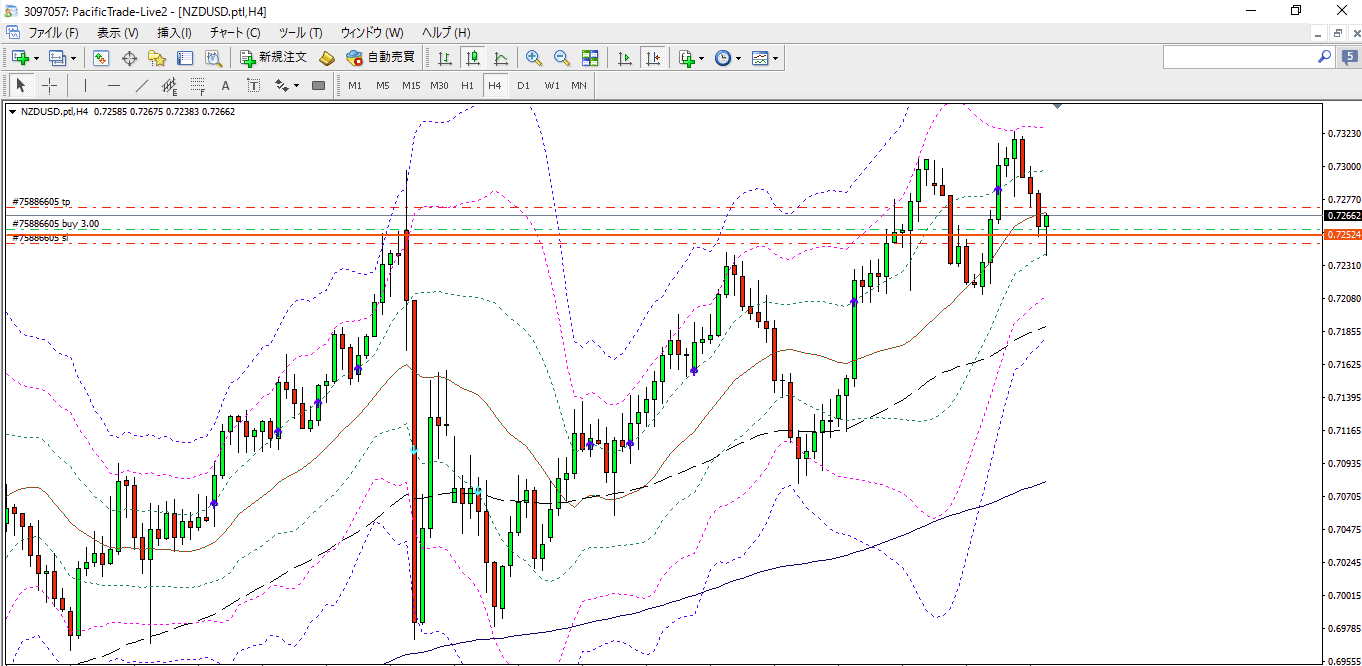This screenshot has width=1362, height=666.
Task: Toggle chart auto scroll
Action: point(625,58)
